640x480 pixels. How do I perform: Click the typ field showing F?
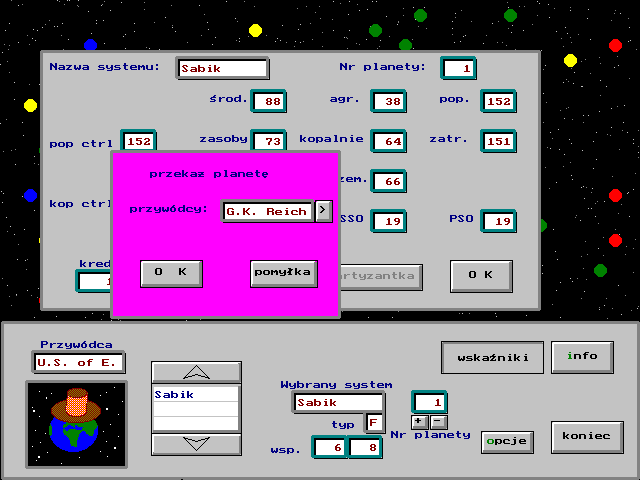(374, 423)
